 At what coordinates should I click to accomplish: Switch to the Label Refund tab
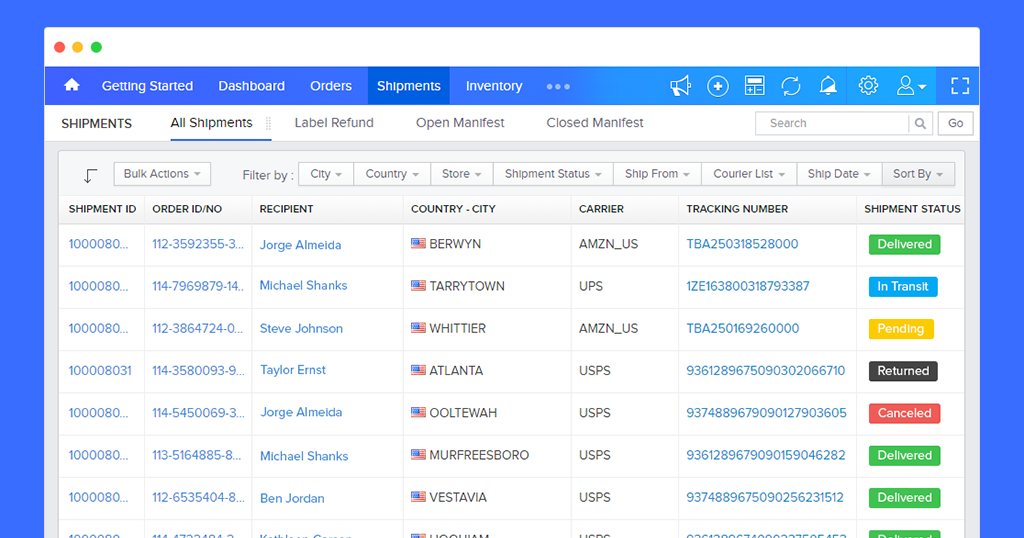[x=334, y=123]
